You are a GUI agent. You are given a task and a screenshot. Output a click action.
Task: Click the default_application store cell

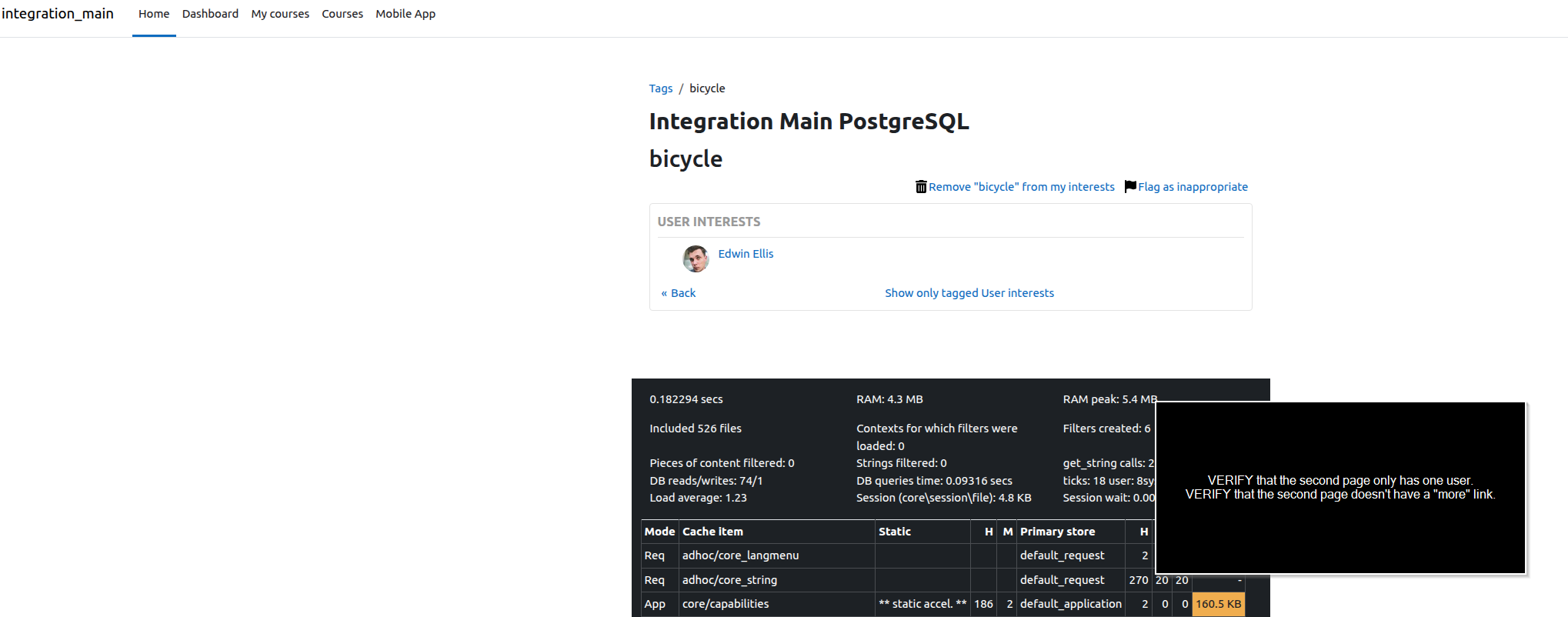1071,604
